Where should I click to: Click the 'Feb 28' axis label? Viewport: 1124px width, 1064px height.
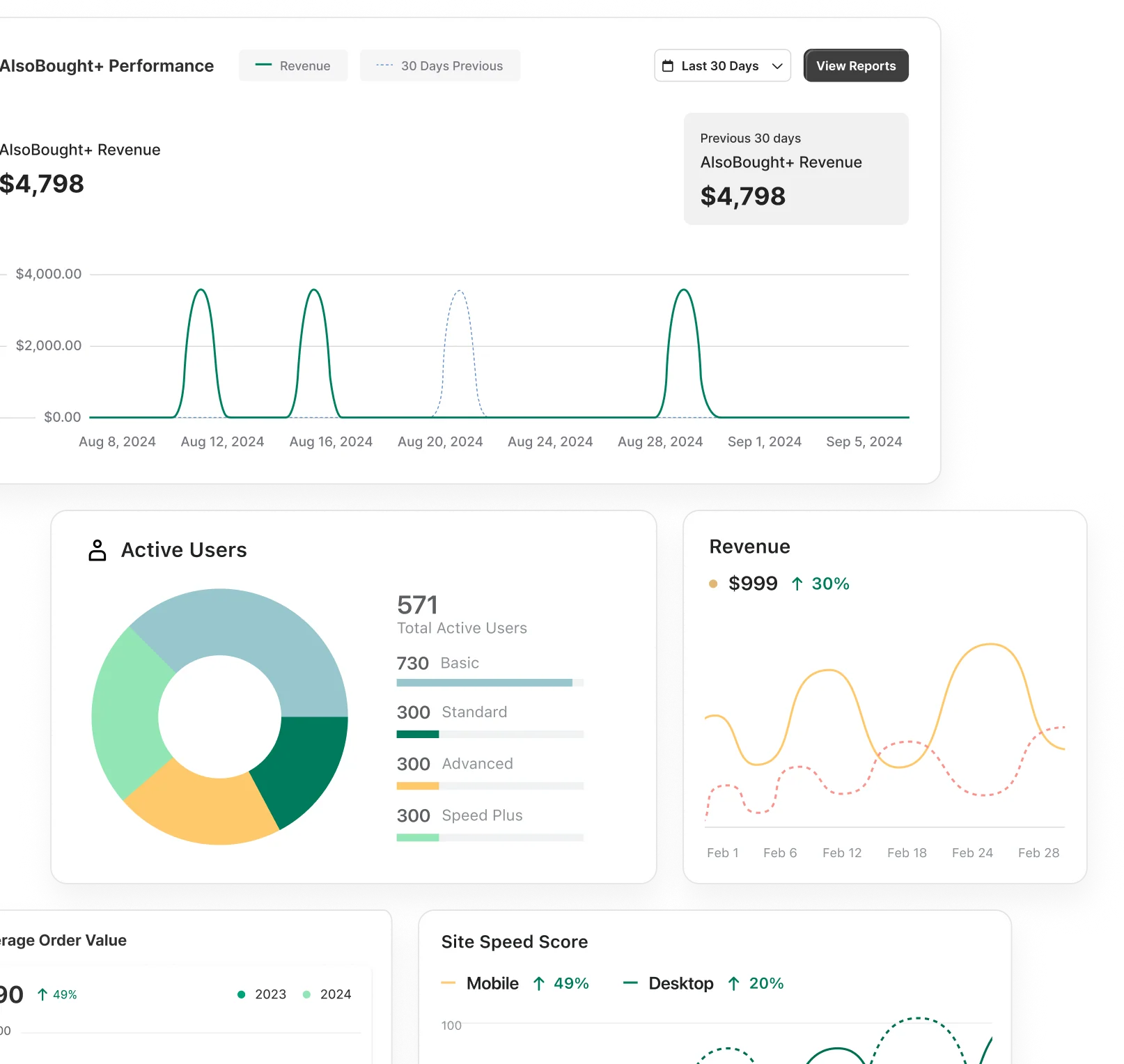[x=1038, y=853]
